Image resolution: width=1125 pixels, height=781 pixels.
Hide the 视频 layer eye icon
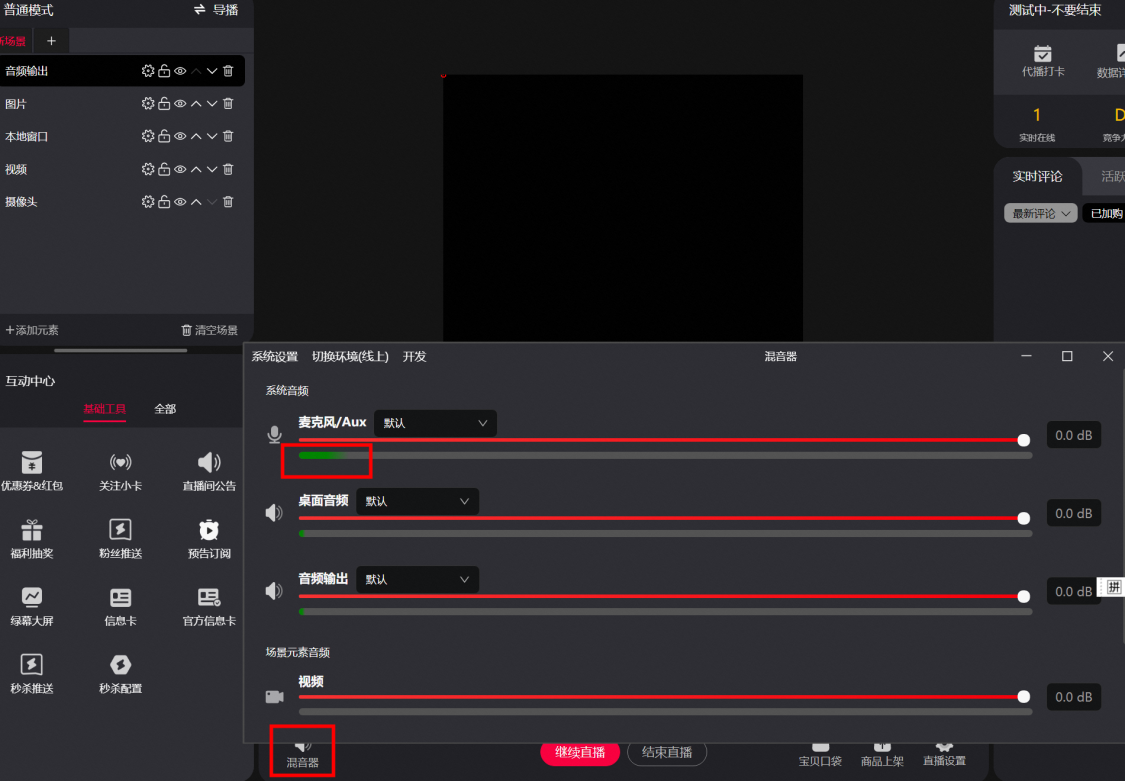[180, 169]
